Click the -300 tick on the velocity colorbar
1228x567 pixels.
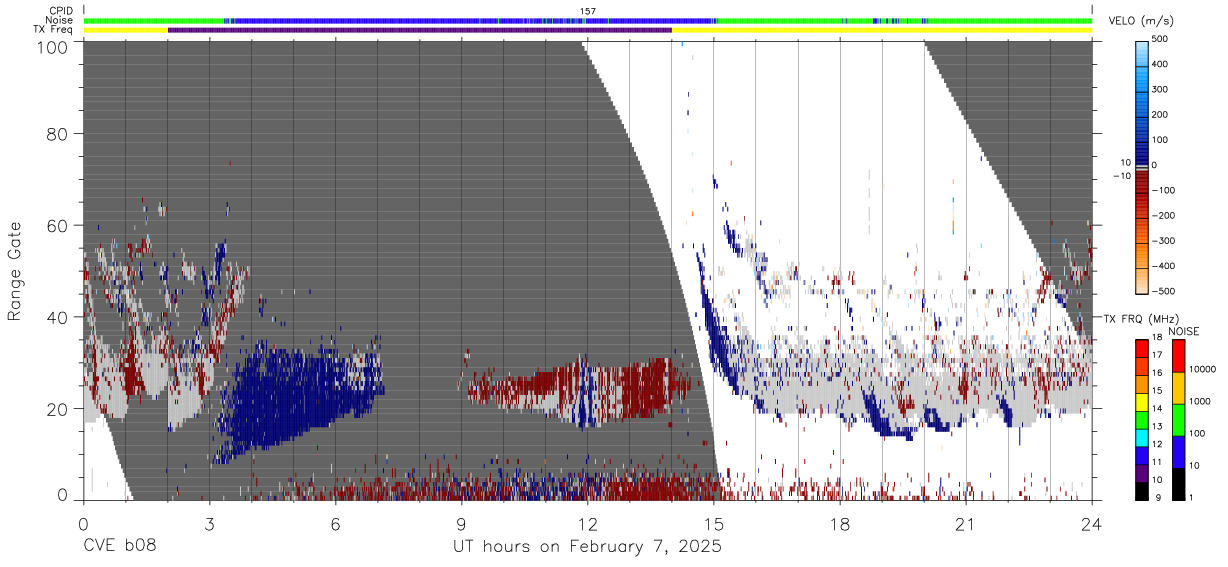(x=1164, y=240)
